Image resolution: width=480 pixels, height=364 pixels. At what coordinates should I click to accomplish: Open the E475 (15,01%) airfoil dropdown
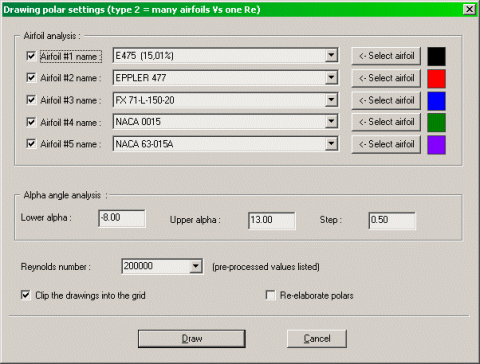coord(331,55)
